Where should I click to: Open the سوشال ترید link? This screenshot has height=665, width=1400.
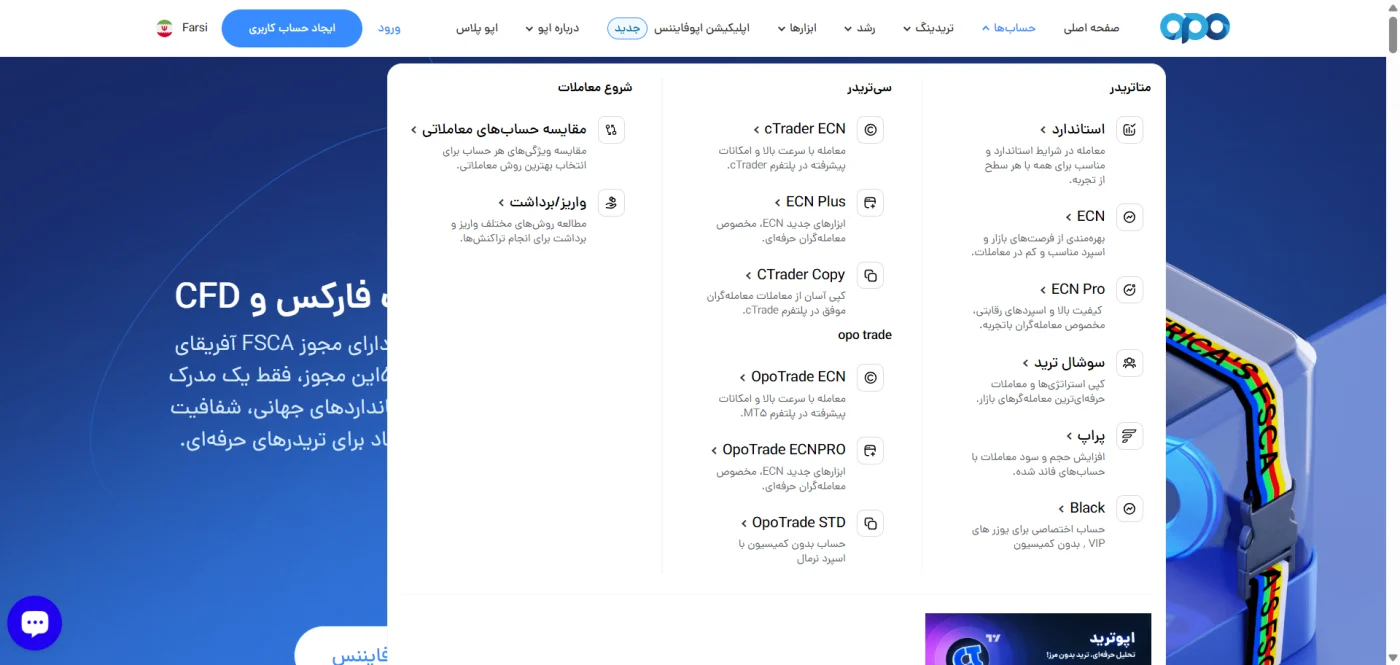tap(1064, 362)
